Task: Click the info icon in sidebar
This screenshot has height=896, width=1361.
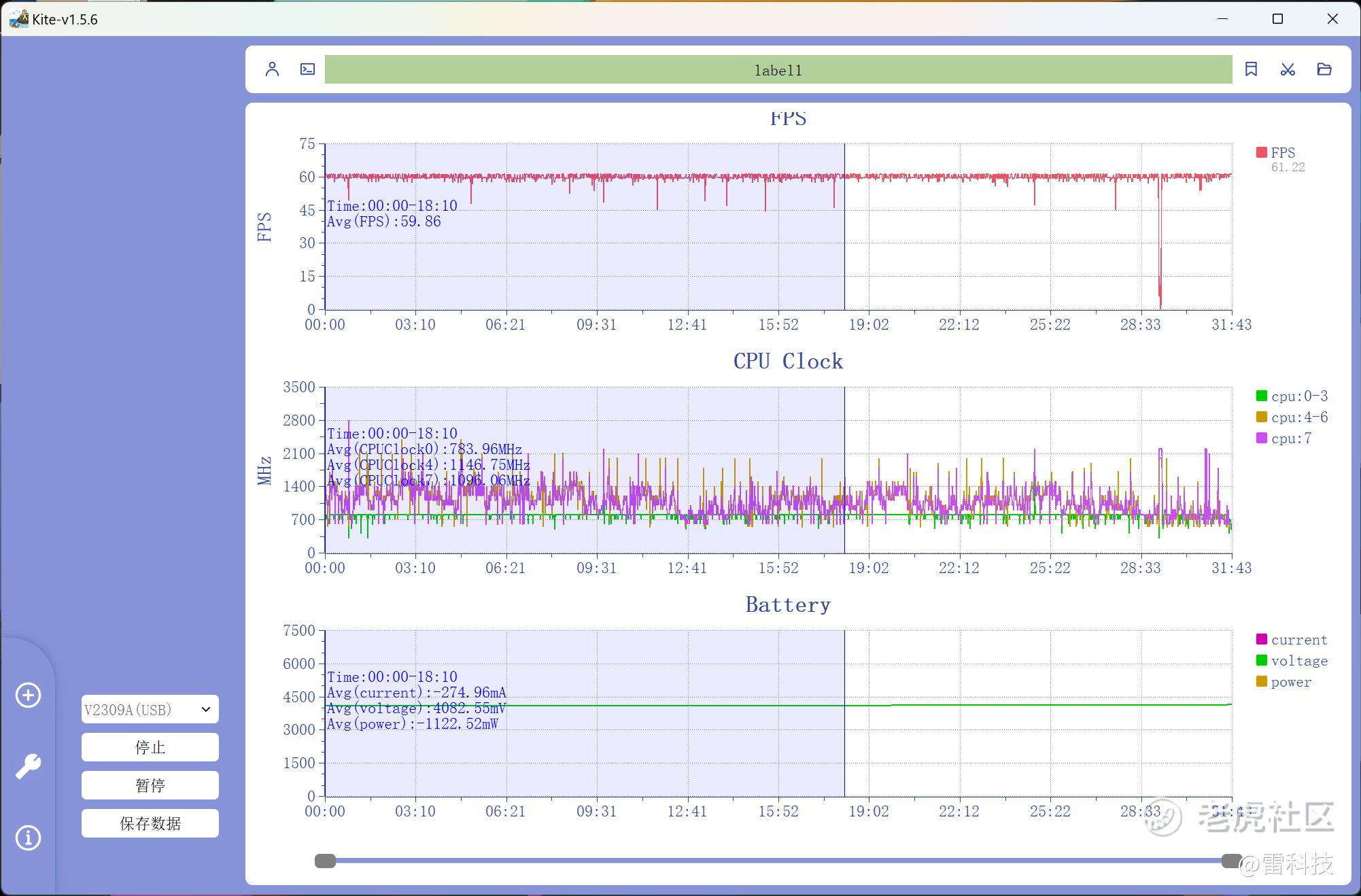Action: 29,838
